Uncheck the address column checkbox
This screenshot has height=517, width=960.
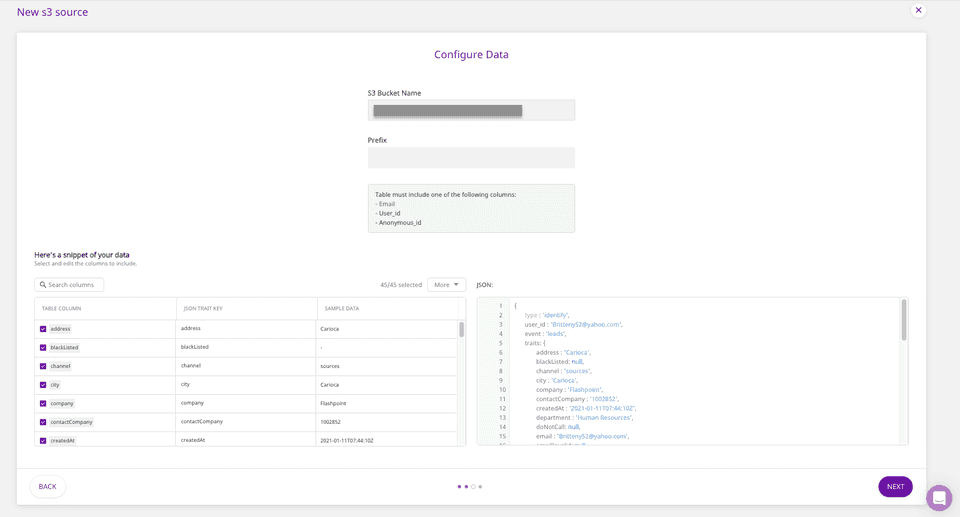point(43,329)
